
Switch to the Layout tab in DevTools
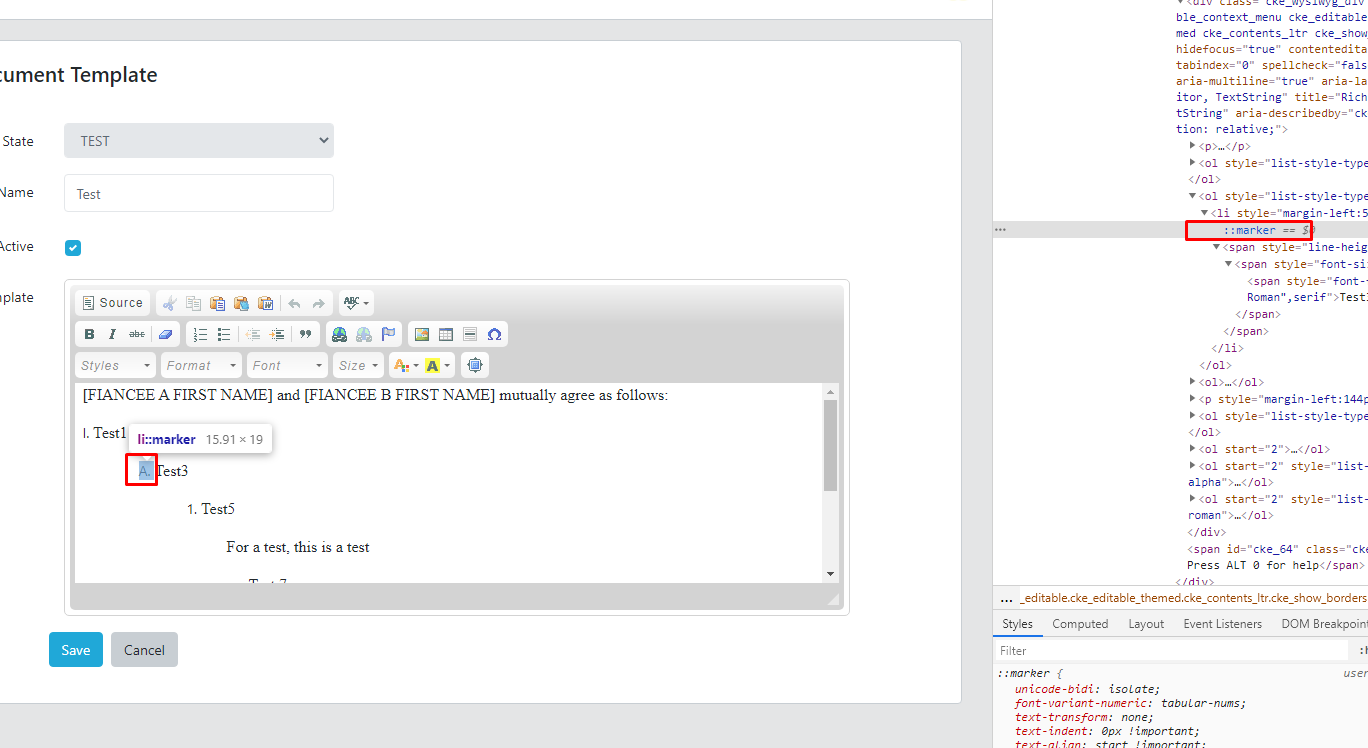tap(1146, 624)
